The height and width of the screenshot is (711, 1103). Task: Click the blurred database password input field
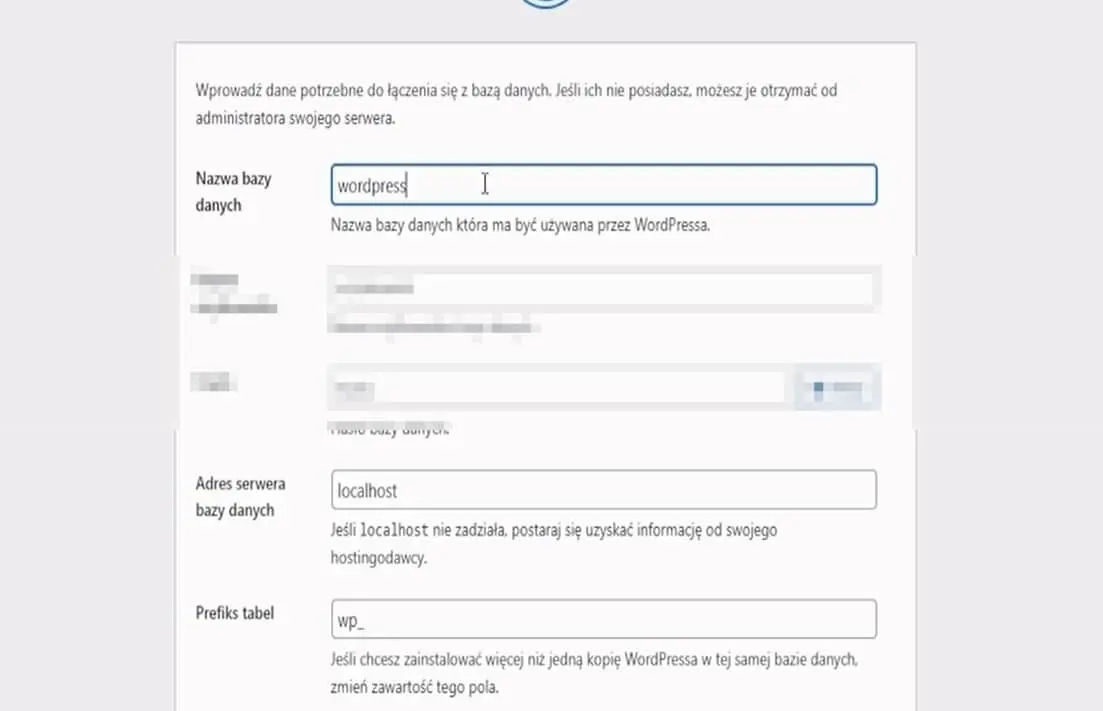[x=556, y=389]
